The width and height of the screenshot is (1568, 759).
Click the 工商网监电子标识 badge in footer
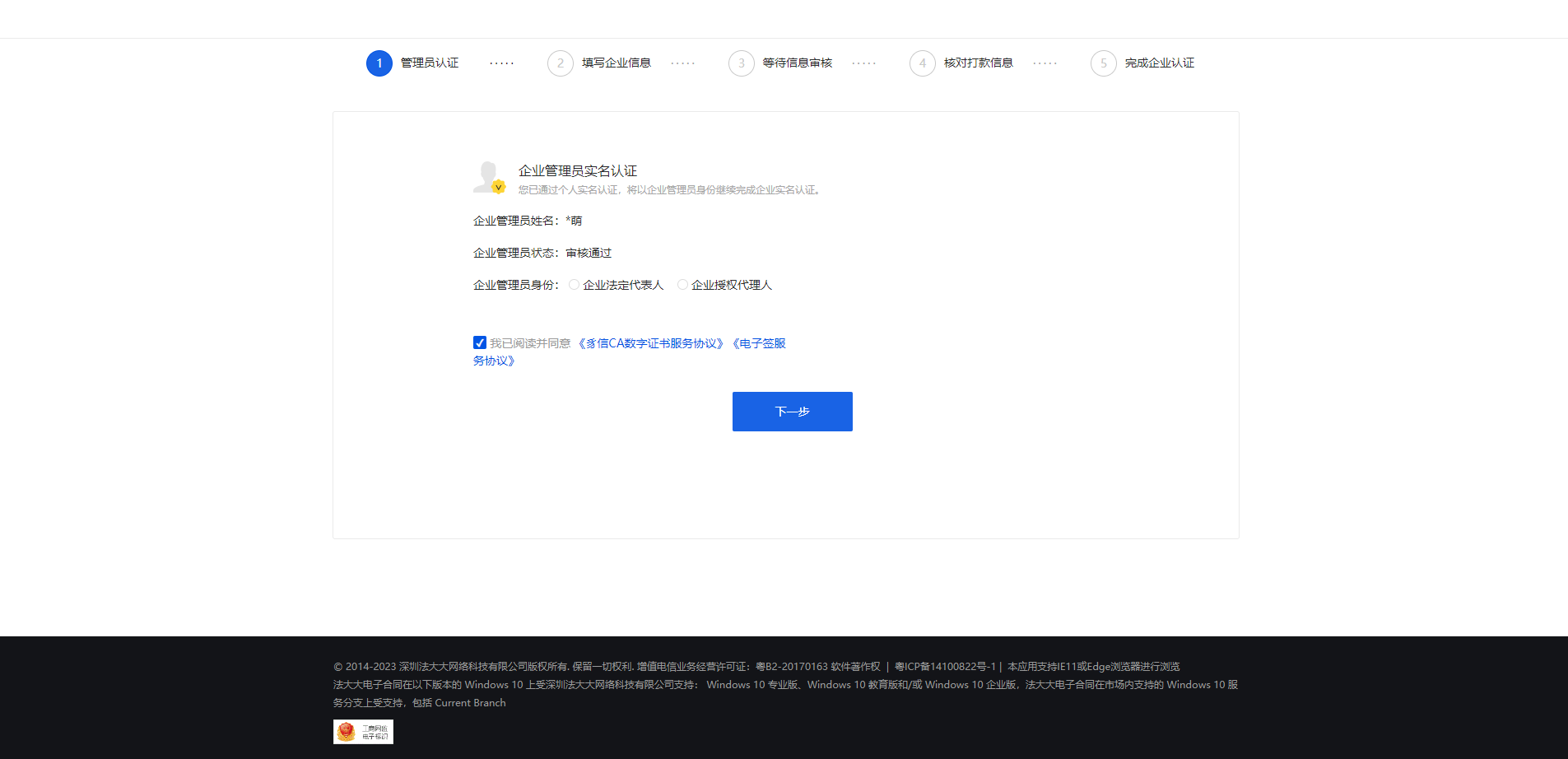click(x=362, y=731)
